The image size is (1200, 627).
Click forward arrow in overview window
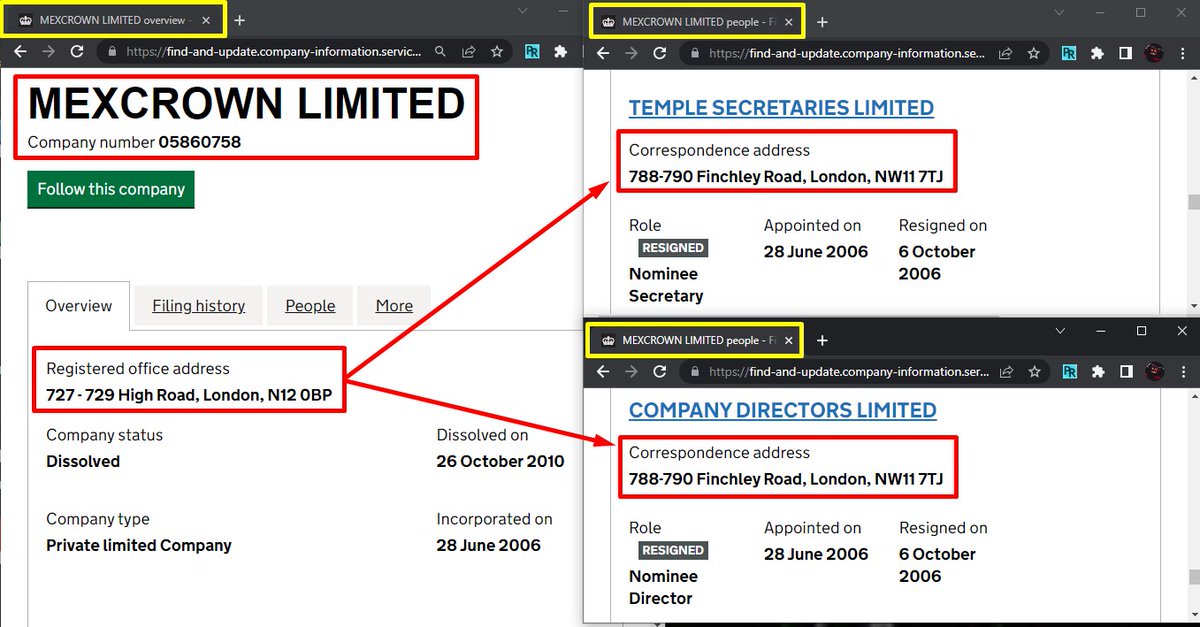point(48,51)
